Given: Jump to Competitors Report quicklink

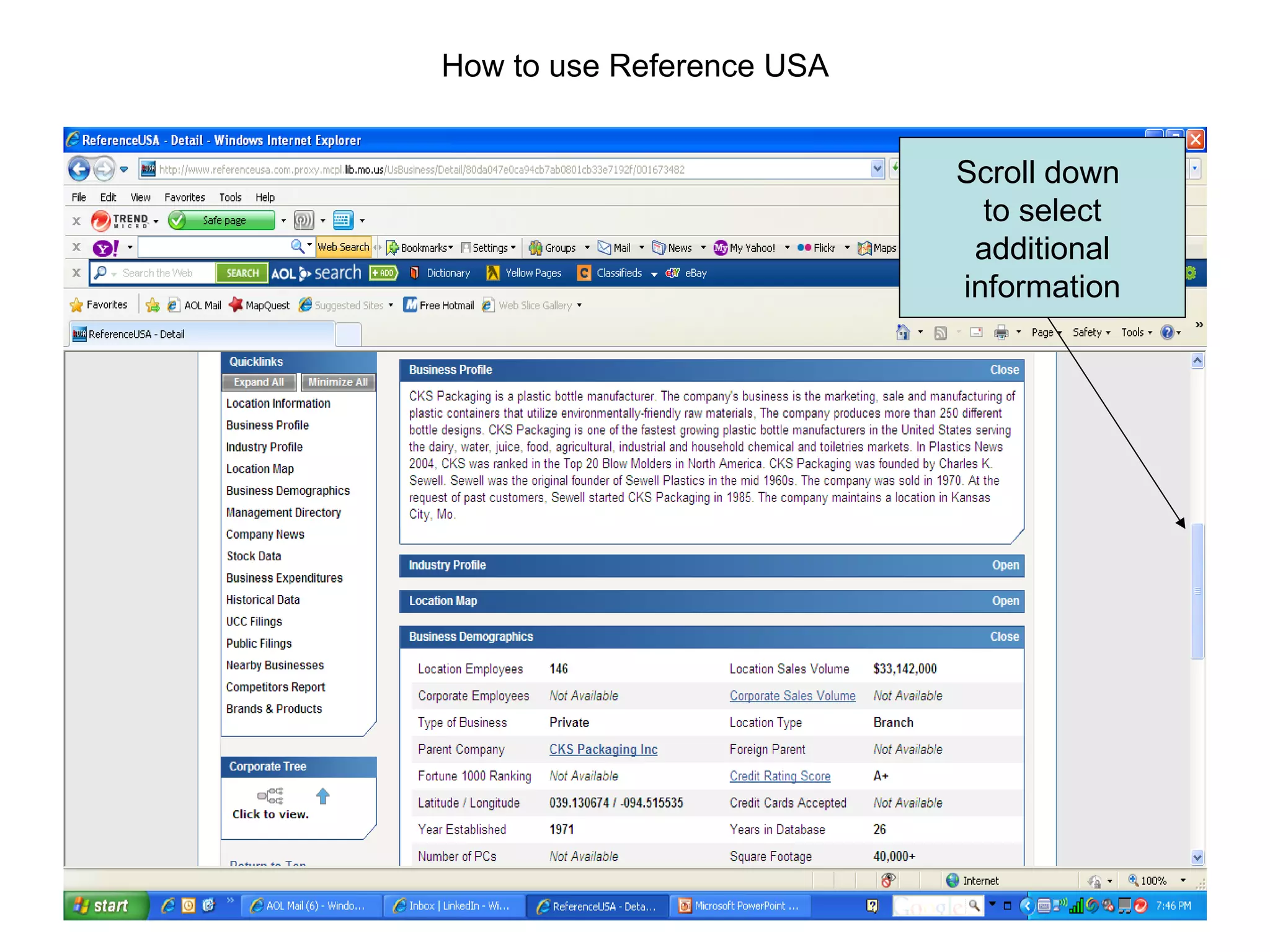Looking at the screenshot, I should [275, 687].
